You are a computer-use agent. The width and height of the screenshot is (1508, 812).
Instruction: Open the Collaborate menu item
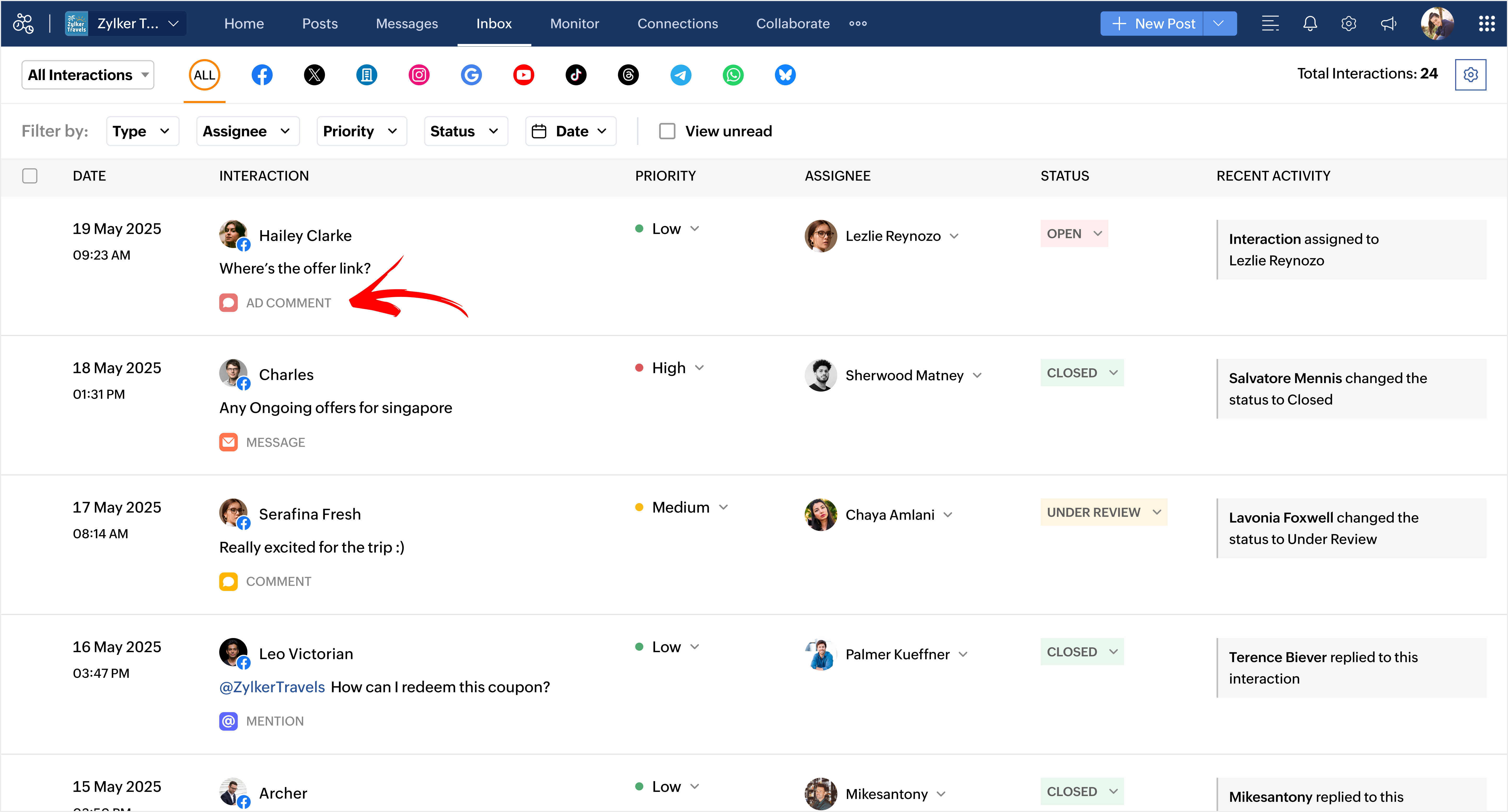pyautogui.click(x=793, y=24)
